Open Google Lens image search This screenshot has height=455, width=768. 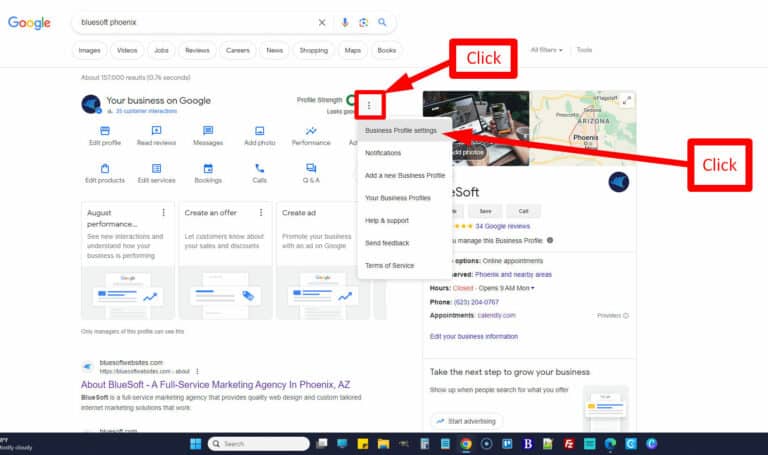(363, 23)
